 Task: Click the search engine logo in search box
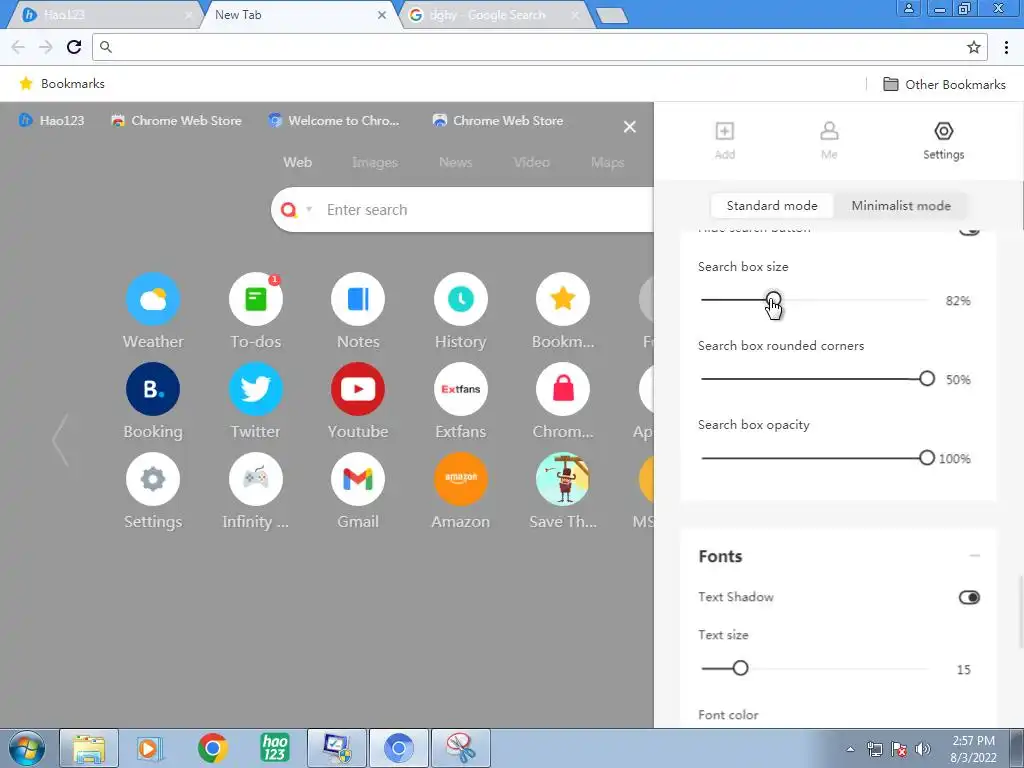pos(289,210)
